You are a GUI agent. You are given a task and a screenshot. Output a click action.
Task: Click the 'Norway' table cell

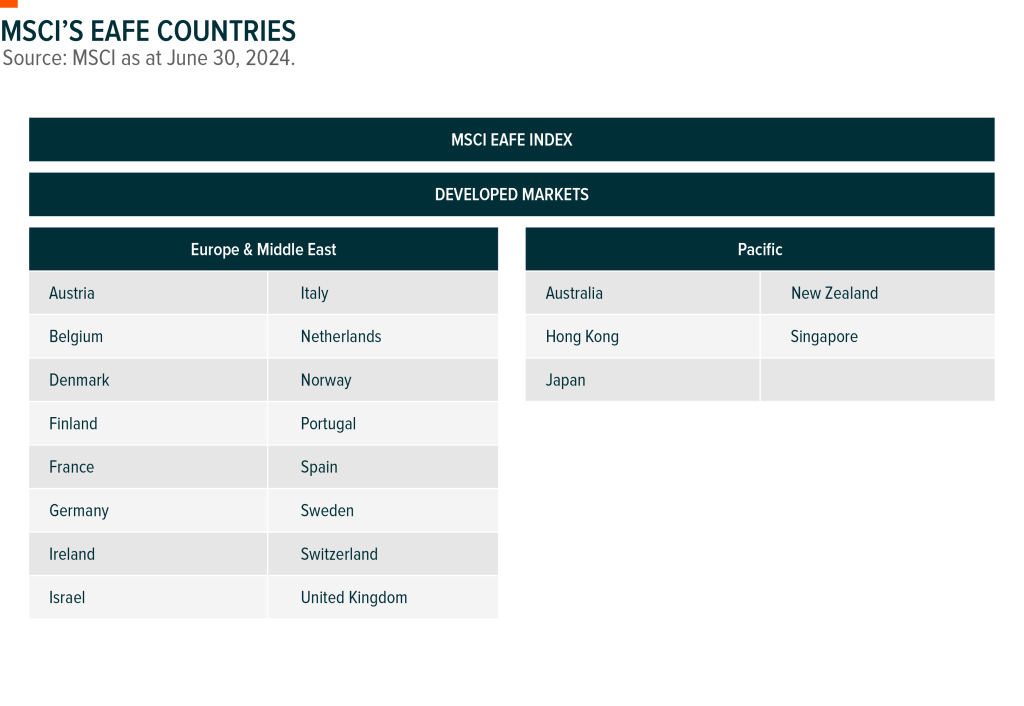(x=383, y=380)
